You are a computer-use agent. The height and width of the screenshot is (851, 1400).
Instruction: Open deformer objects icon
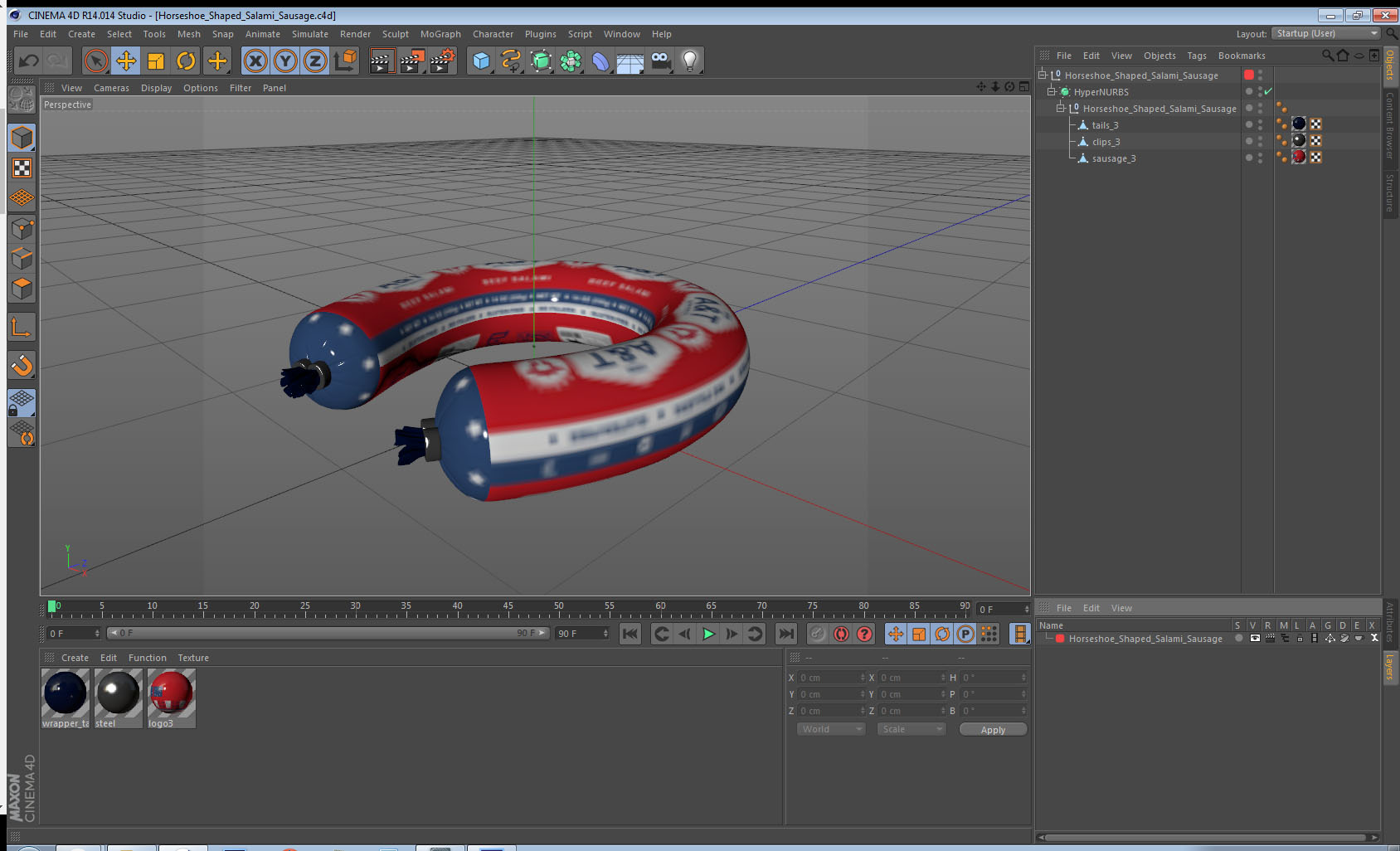pos(600,61)
